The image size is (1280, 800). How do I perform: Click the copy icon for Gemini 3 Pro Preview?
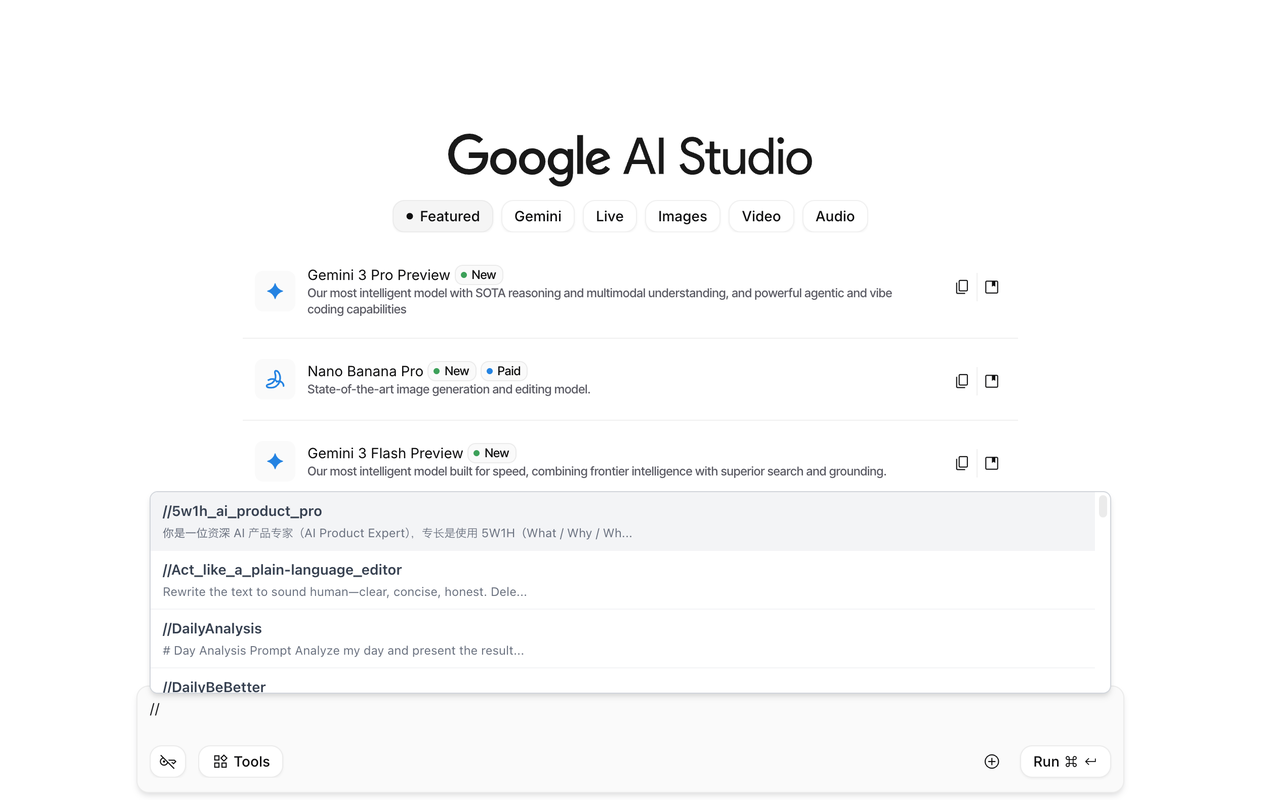point(961,287)
